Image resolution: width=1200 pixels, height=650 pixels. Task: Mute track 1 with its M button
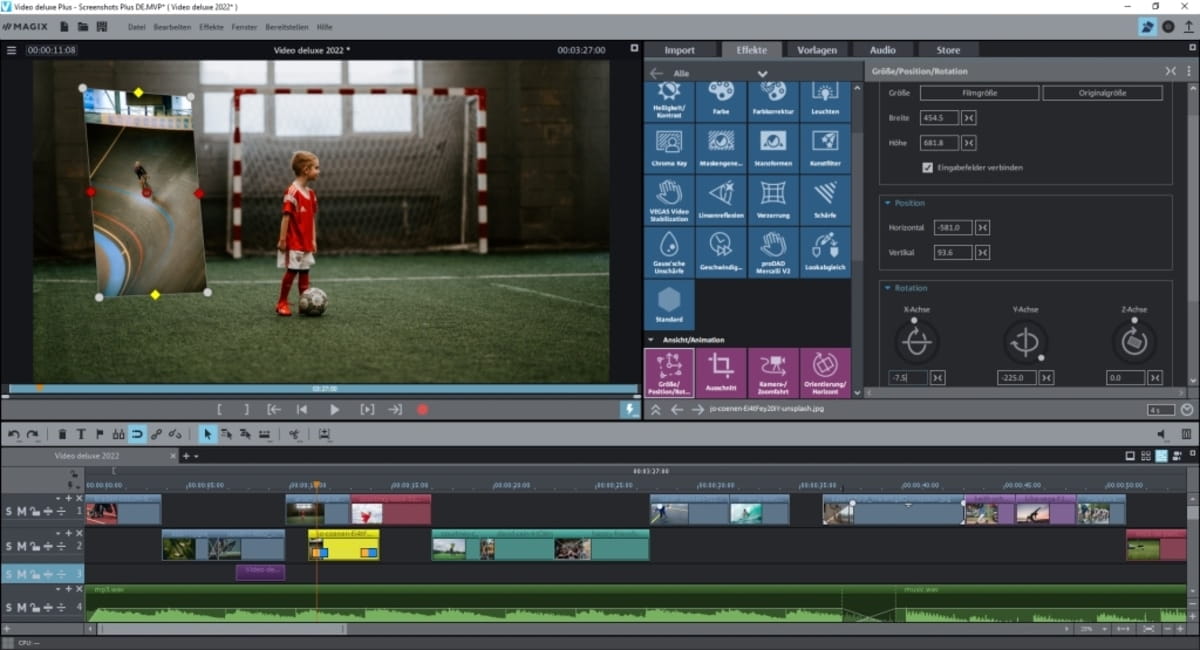(x=20, y=510)
